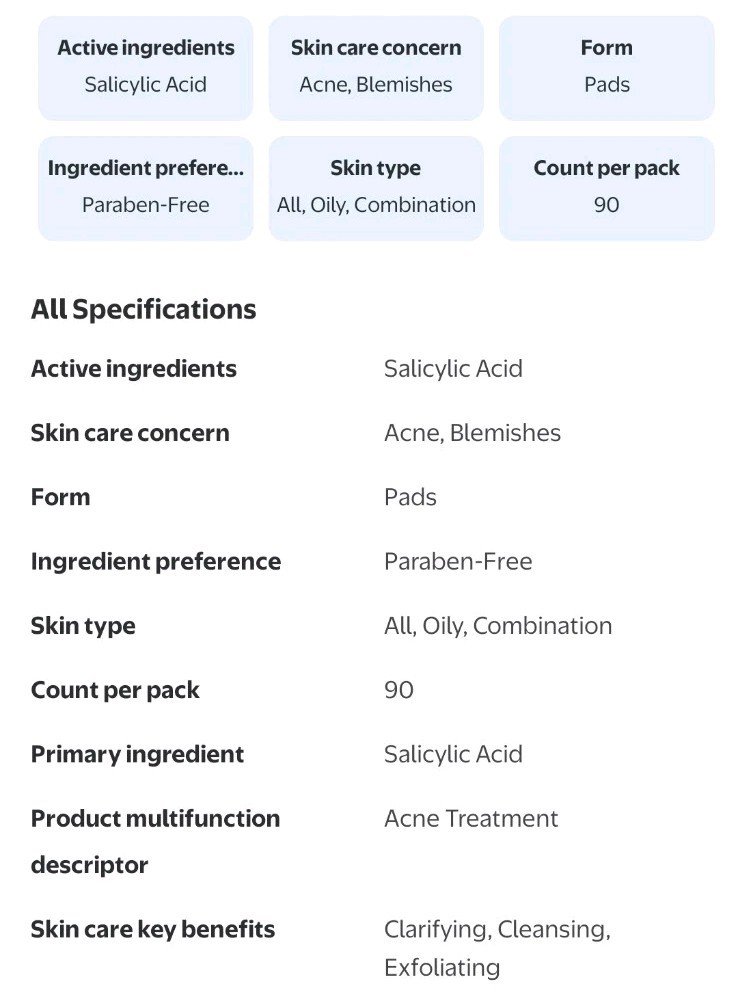
Task: Tap the Form summary card showing Pads
Action: pyautogui.click(x=606, y=67)
